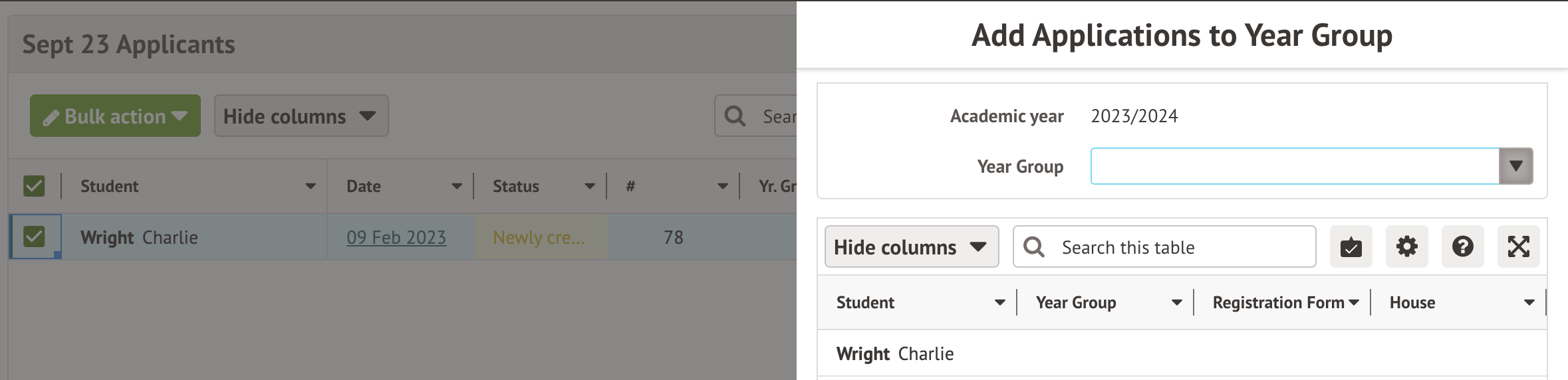Open the Status column header menu
Image resolution: width=1568 pixels, height=380 pixels.
point(590,187)
